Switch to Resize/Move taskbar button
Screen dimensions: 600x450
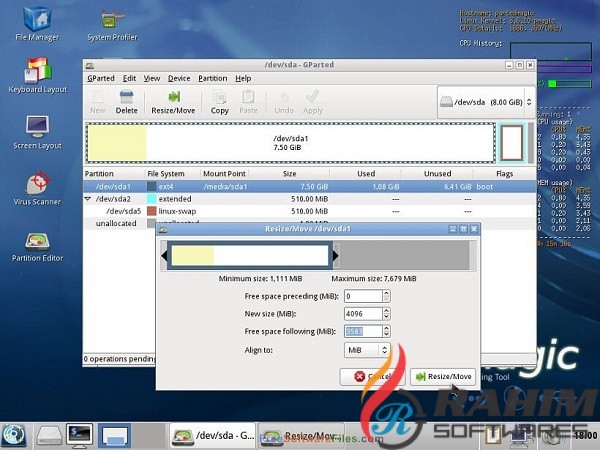pos(302,435)
